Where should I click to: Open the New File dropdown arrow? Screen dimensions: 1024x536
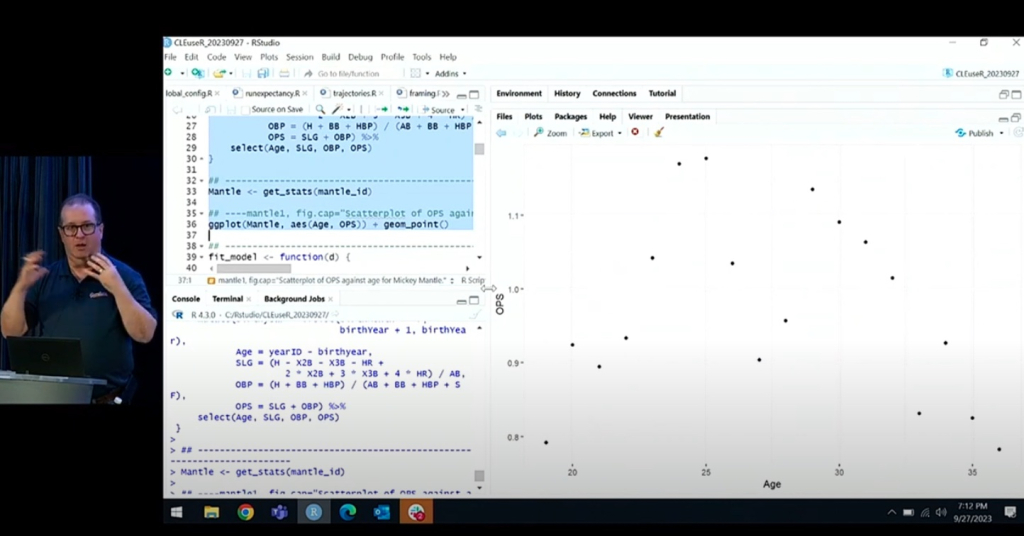pyautogui.click(x=182, y=74)
